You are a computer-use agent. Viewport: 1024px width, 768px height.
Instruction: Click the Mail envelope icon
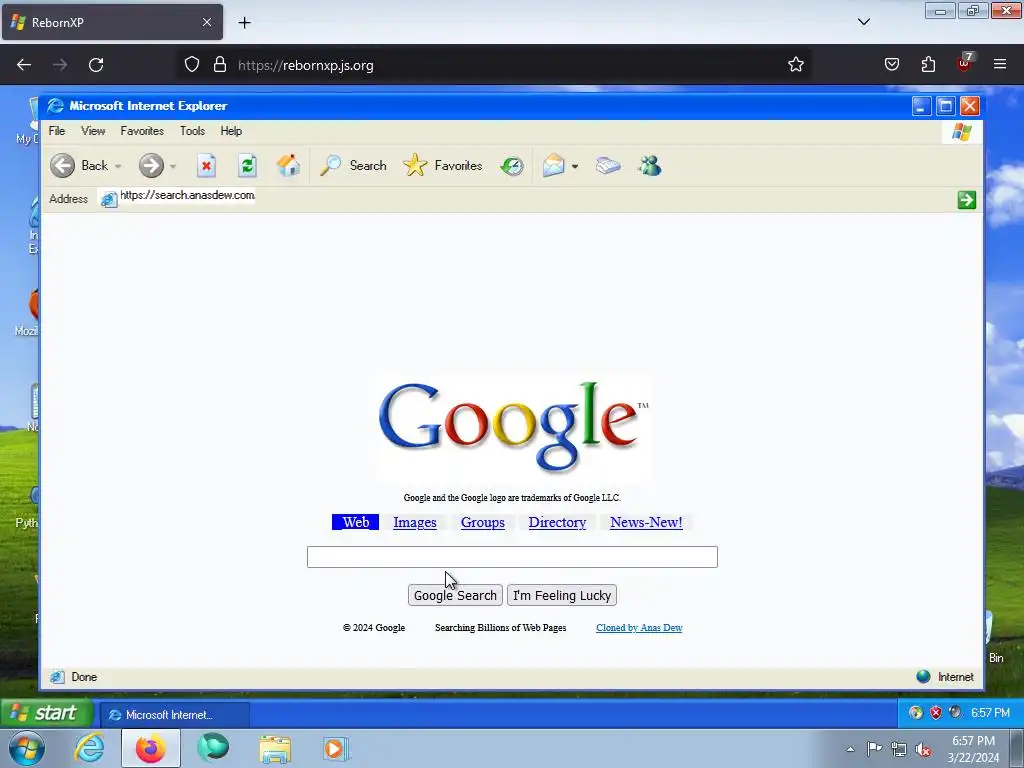(553, 166)
